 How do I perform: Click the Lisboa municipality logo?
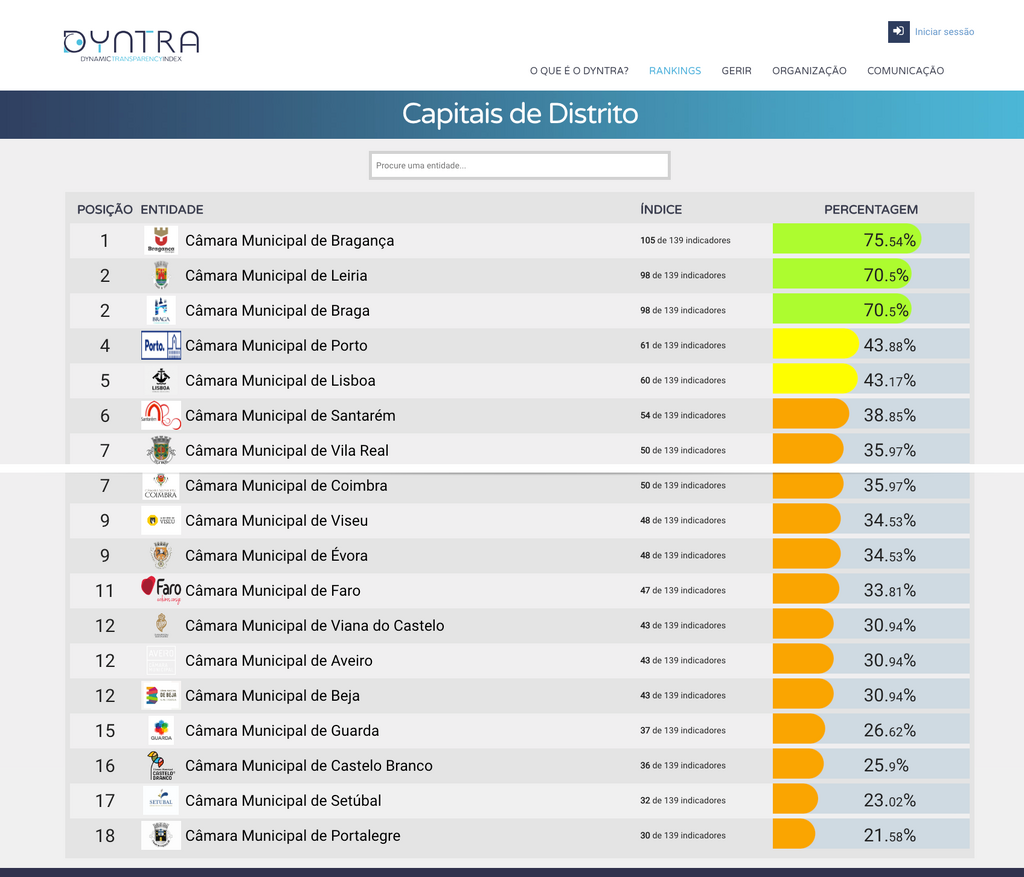161,380
